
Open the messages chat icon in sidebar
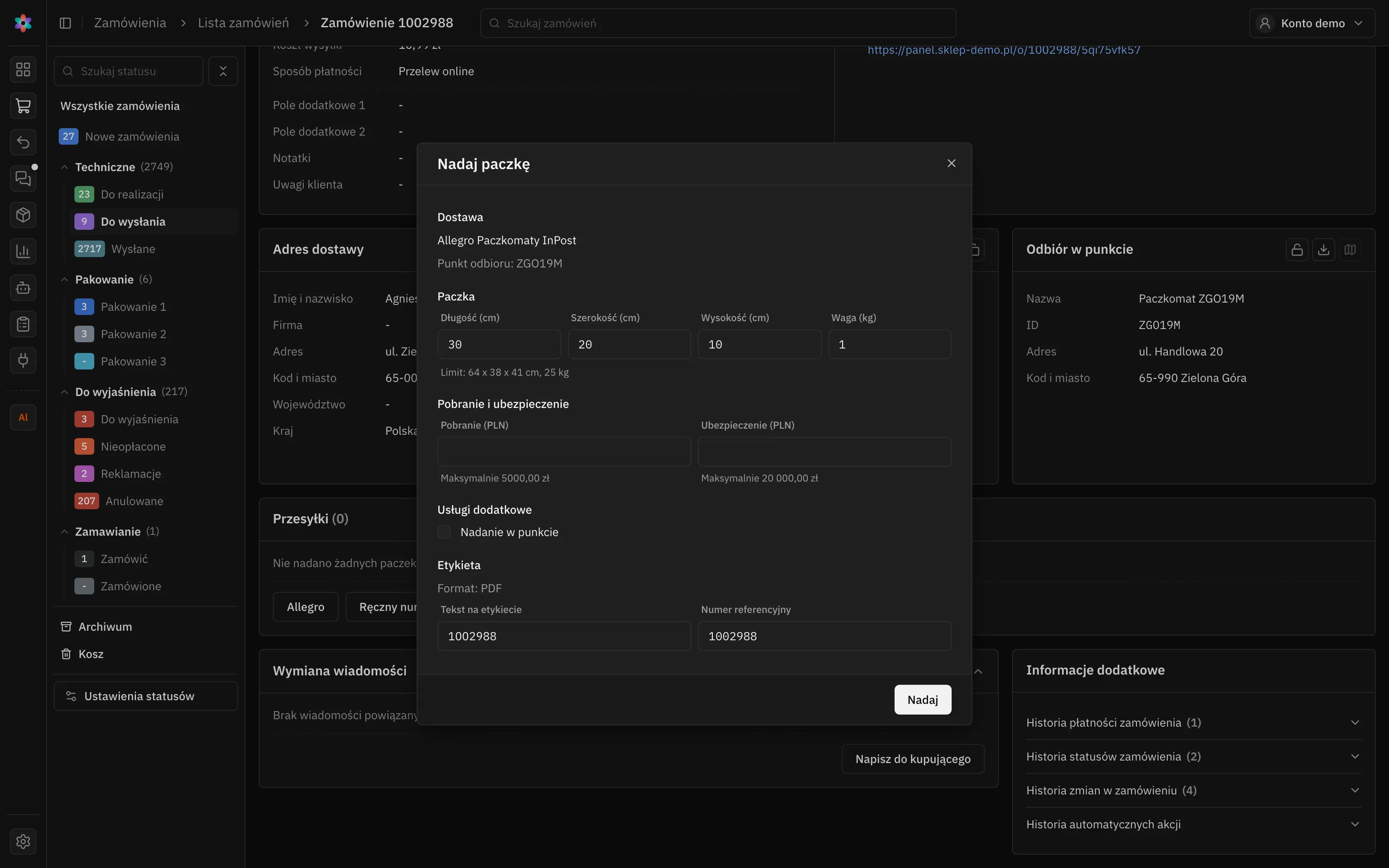click(23, 179)
